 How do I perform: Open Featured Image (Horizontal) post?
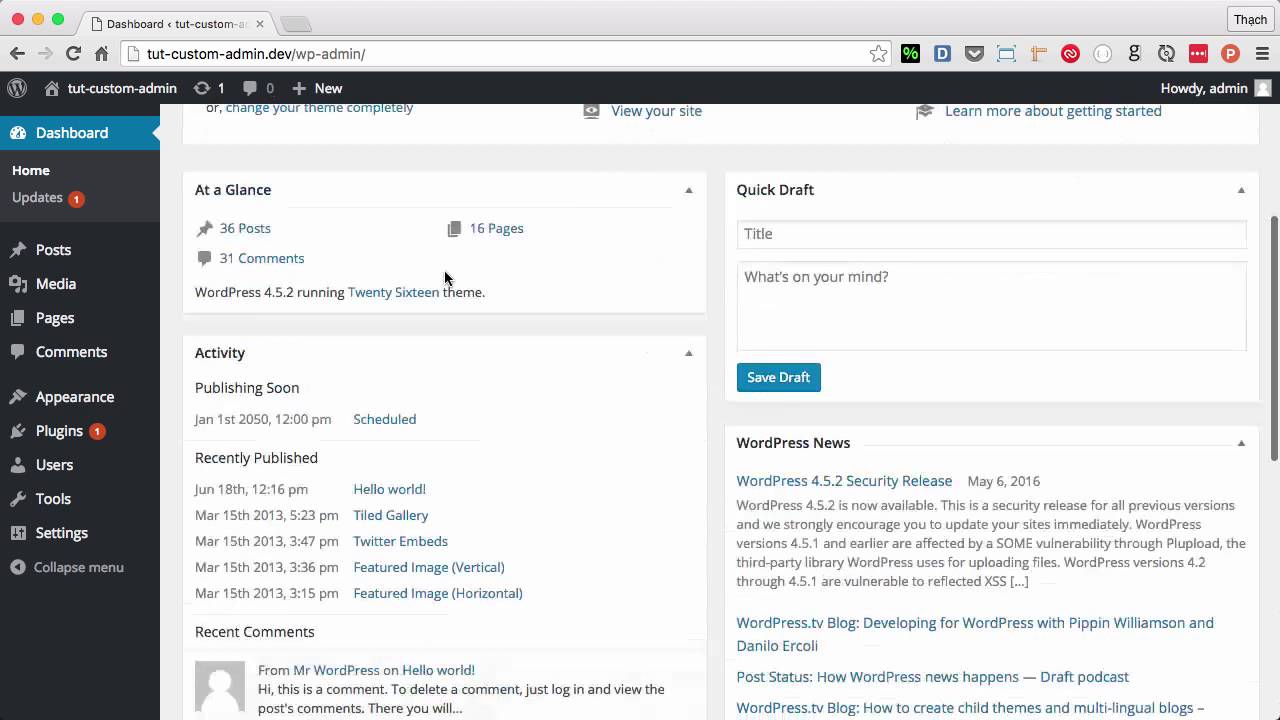pos(438,593)
